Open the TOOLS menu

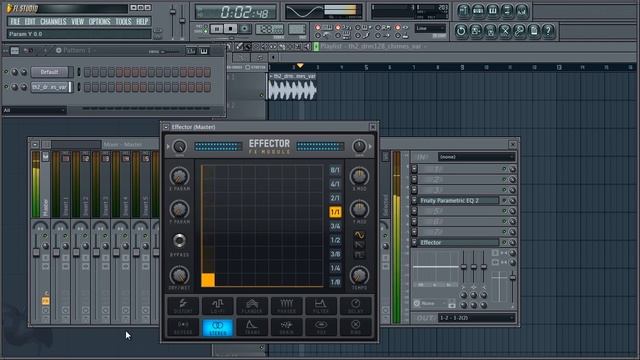123,21
